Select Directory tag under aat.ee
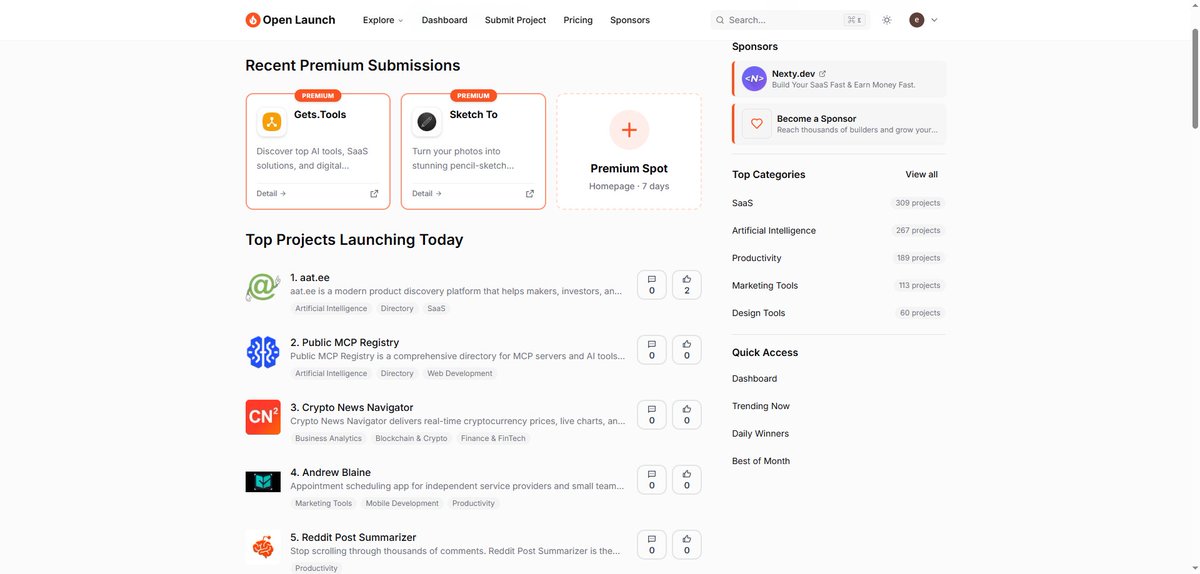The height and width of the screenshot is (574, 1200). (397, 308)
